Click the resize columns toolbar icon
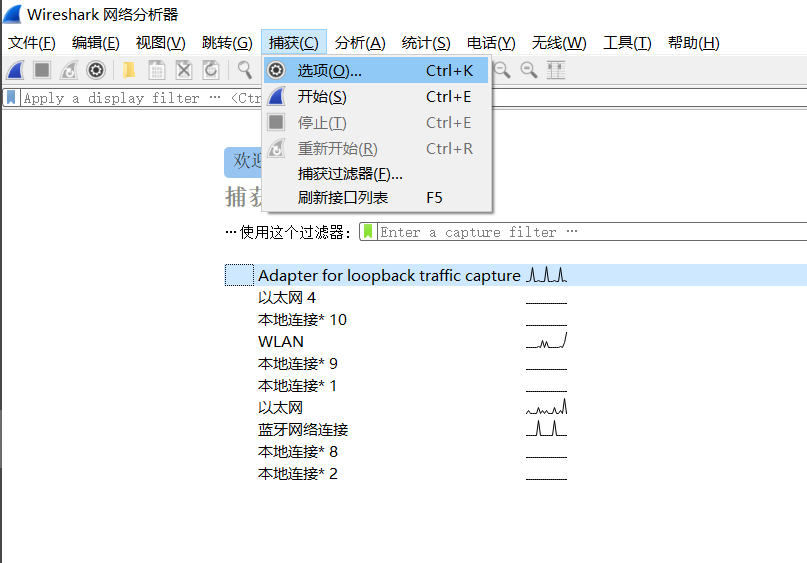Viewport: 807px width, 563px height. pyautogui.click(x=556, y=70)
